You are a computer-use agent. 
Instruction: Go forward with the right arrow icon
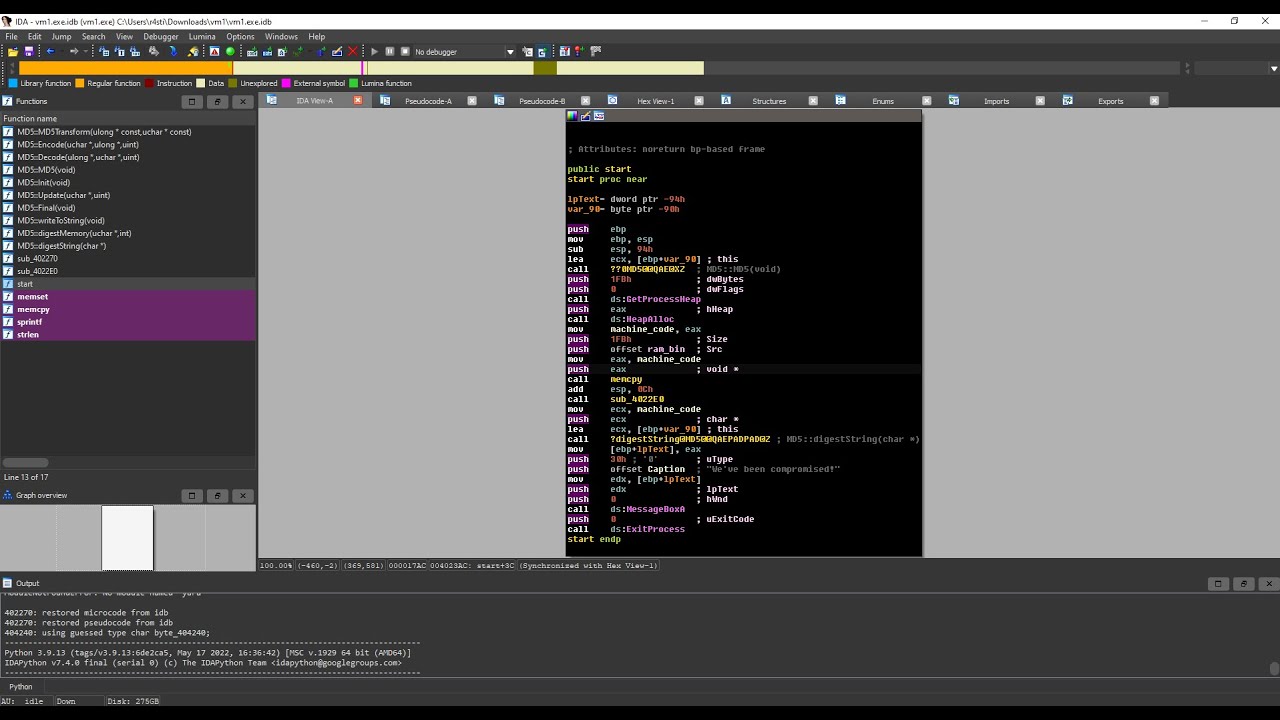pyautogui.click(x=74, y=51)
